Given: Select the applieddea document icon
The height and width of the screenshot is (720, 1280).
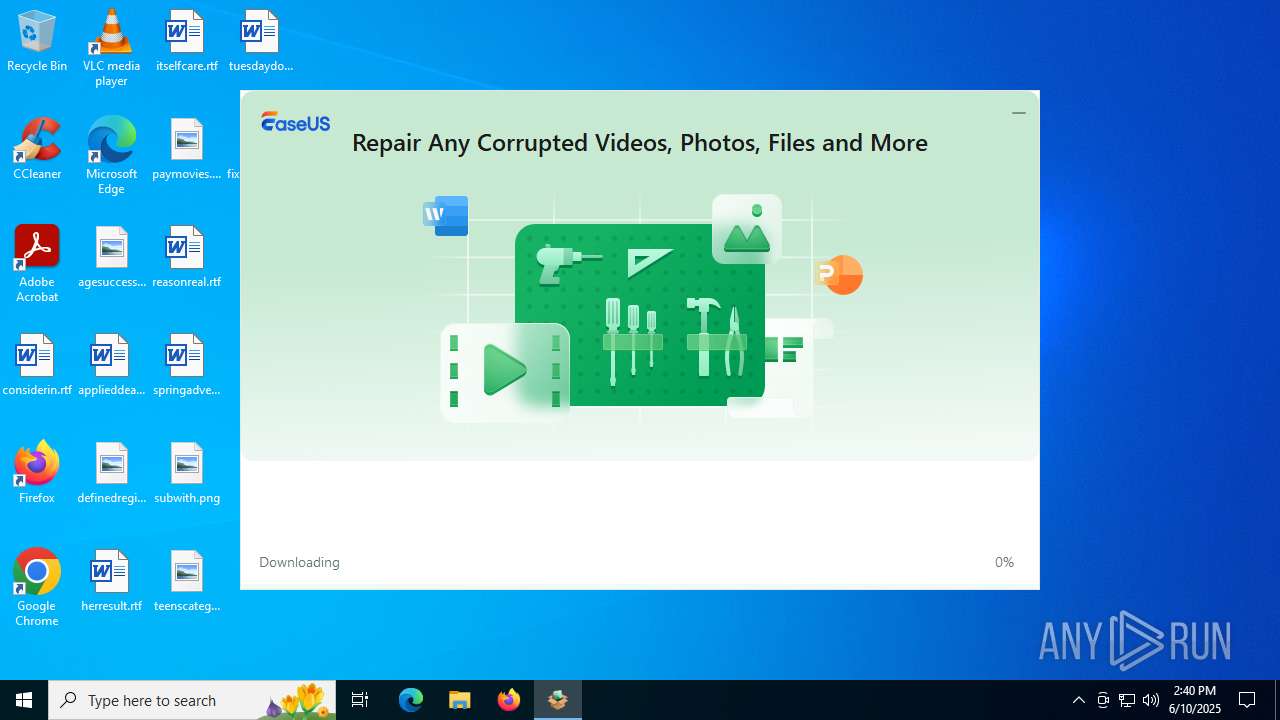Looking at the screenshot, I should 111,366.
